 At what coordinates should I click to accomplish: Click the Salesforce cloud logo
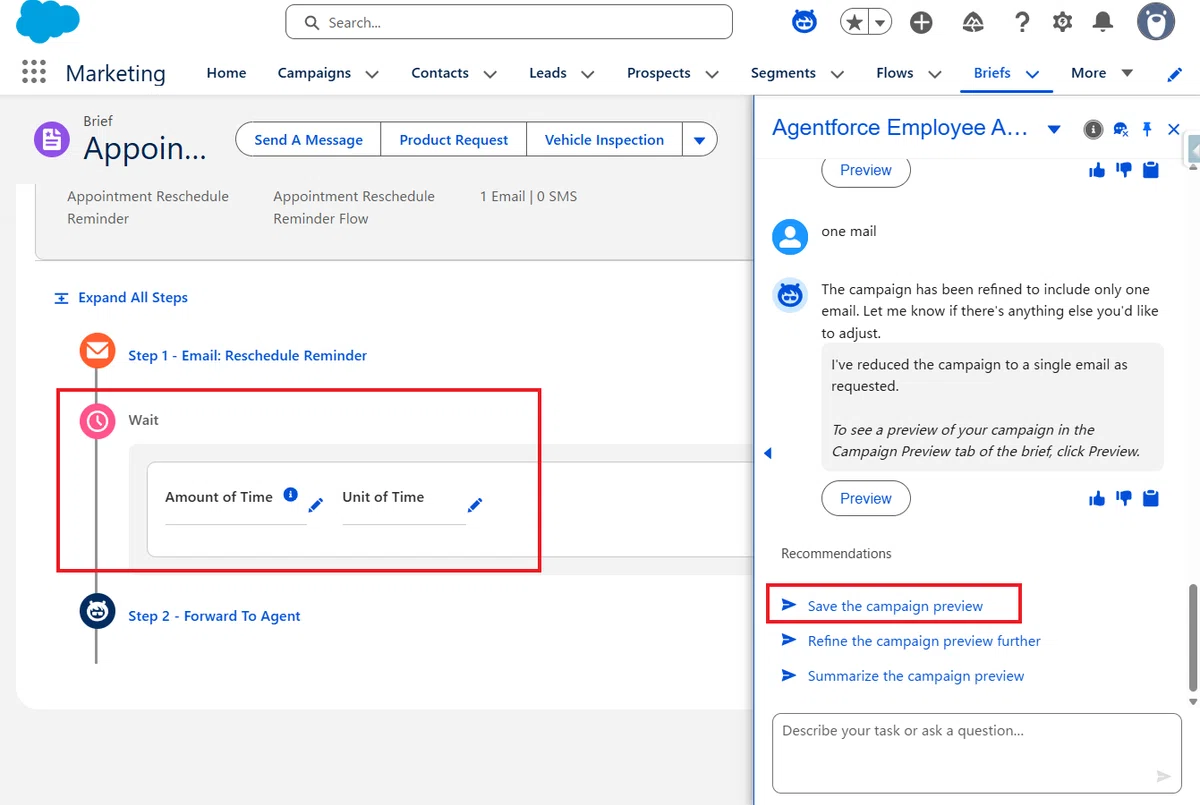[x=47, y=22]
